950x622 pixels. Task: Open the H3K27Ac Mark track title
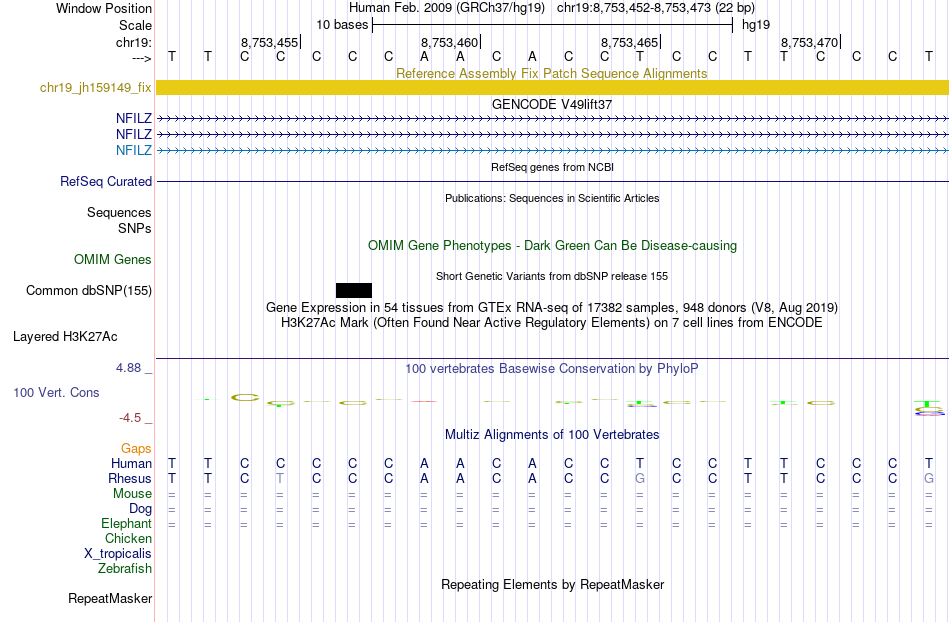click(552, 322)
